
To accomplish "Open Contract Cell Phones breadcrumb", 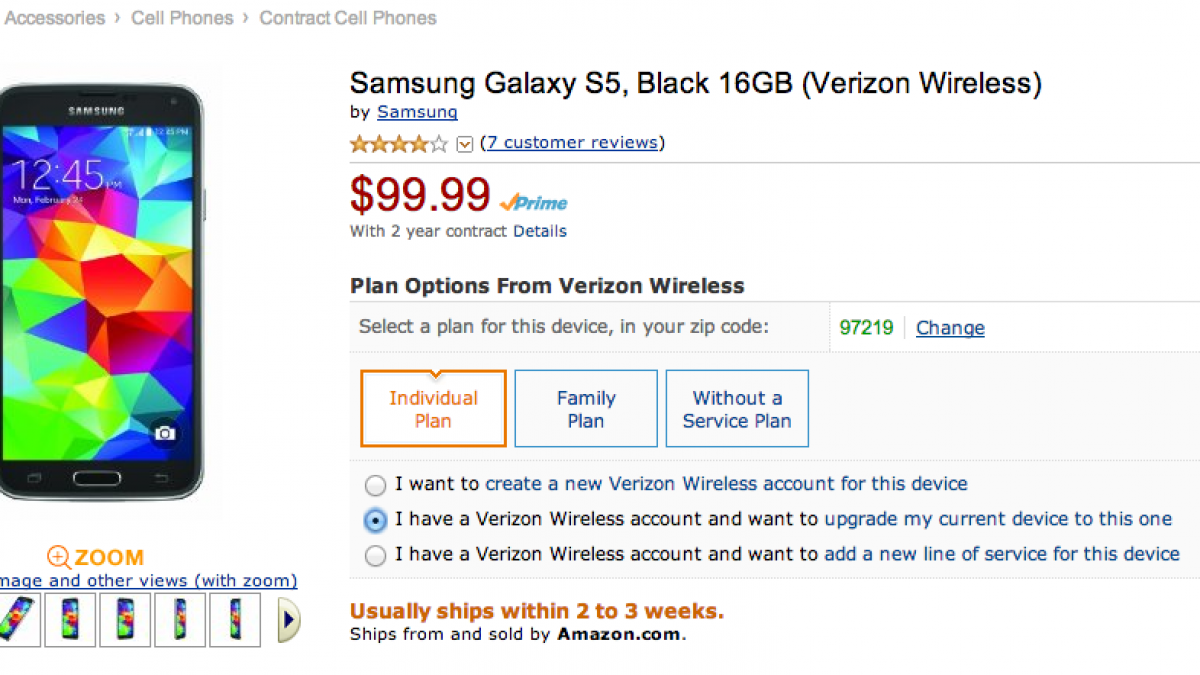I will click(x=348, y=18).
